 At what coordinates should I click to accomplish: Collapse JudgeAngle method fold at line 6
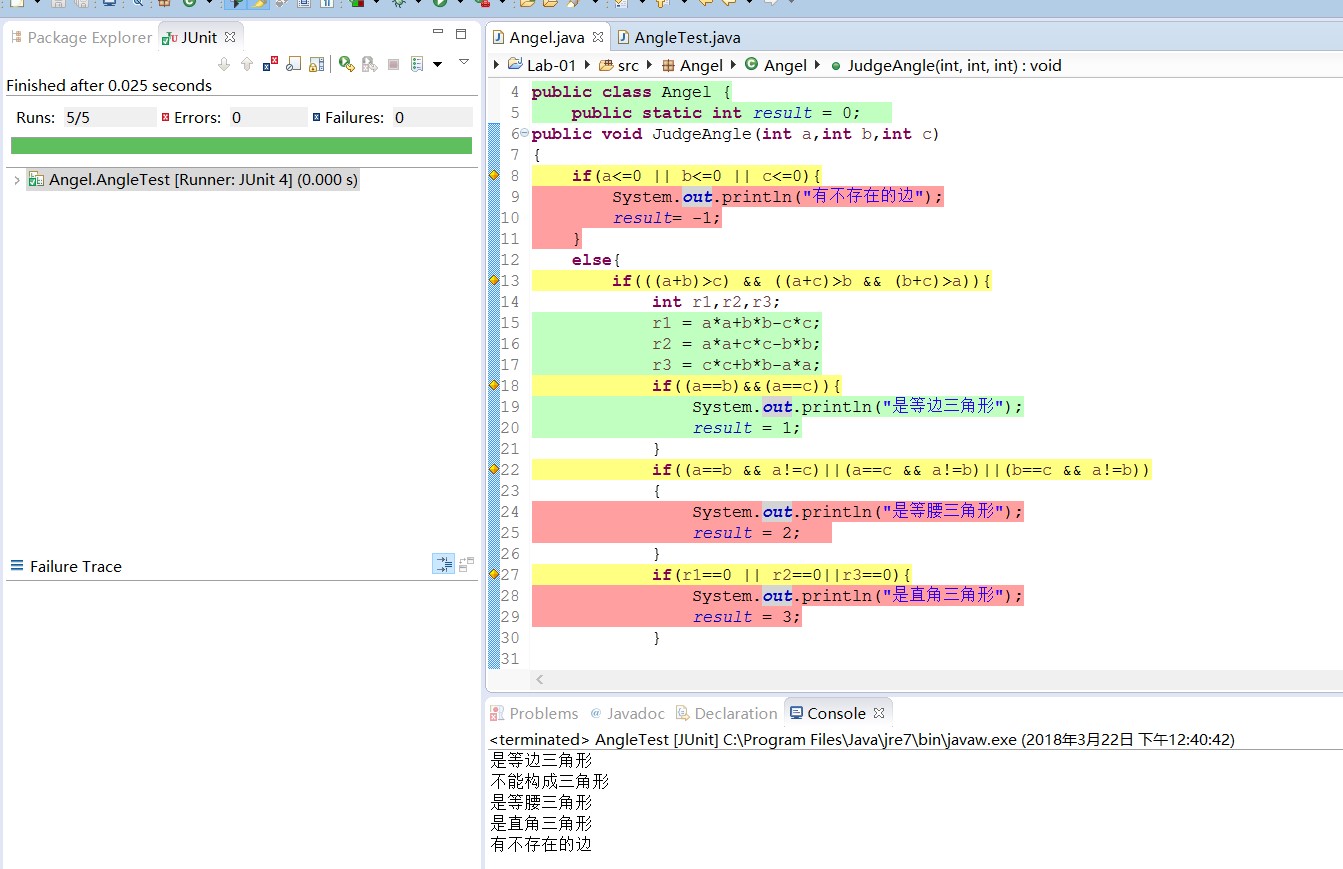click(525, 134)
